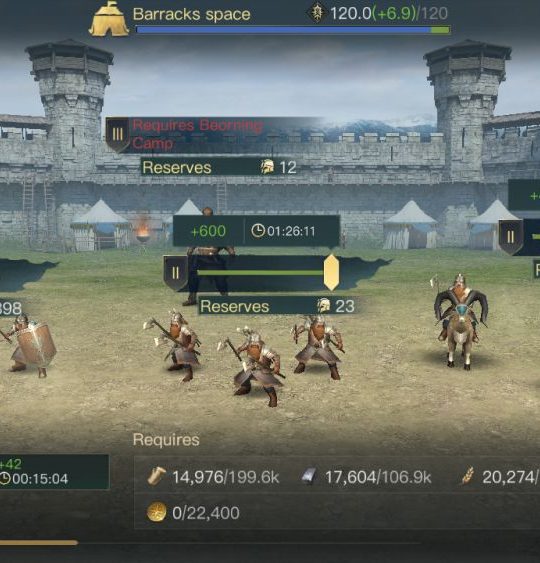This screenshot has height=563, width=540.
Task: Click the yellow training quantity slider handle
Action: (x=331, y=273)
